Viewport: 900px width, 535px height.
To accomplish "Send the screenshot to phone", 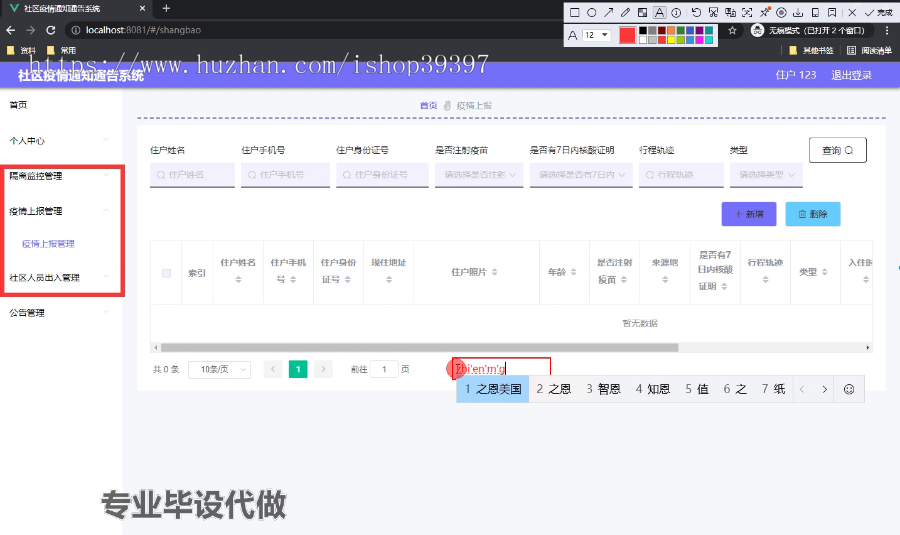I will 815,12.
